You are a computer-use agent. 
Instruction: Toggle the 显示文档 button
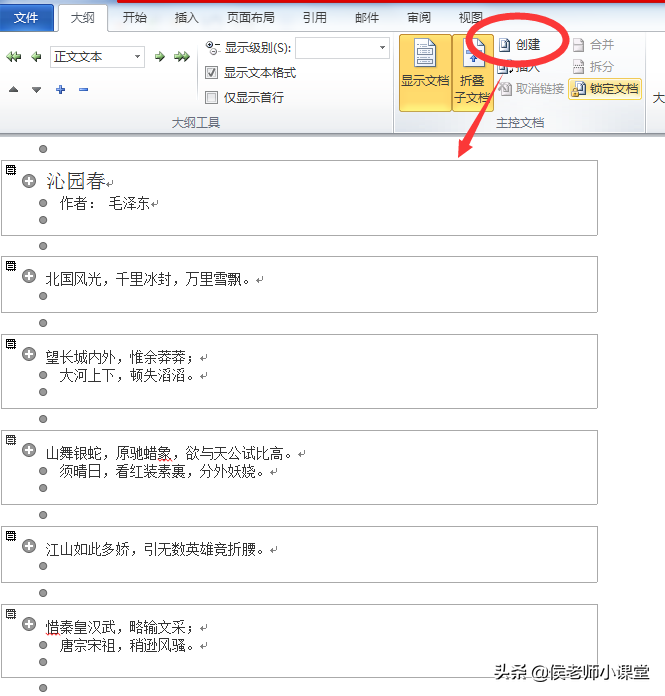pyautogui.click(x=425, y=73)
